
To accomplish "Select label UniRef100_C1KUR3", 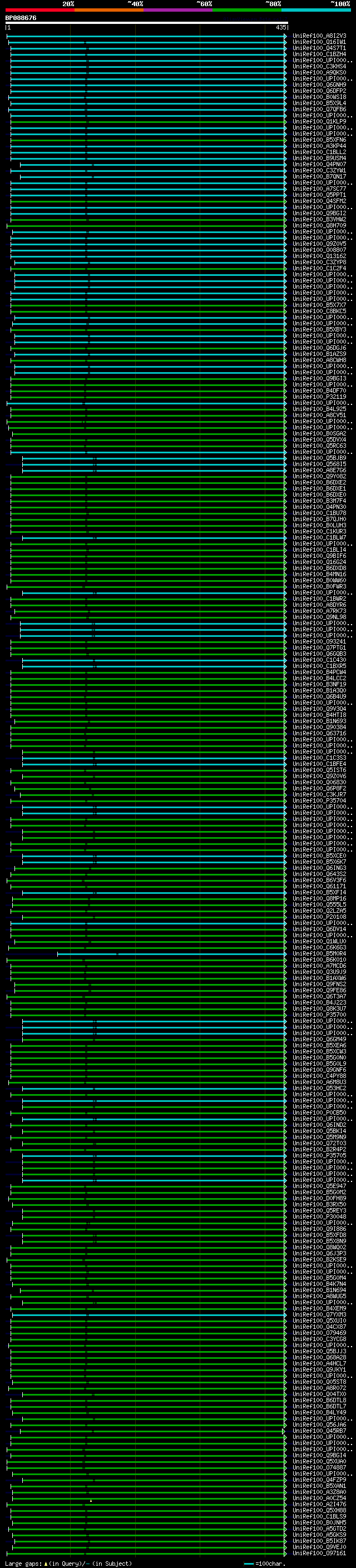I will (x=319, y=531).
